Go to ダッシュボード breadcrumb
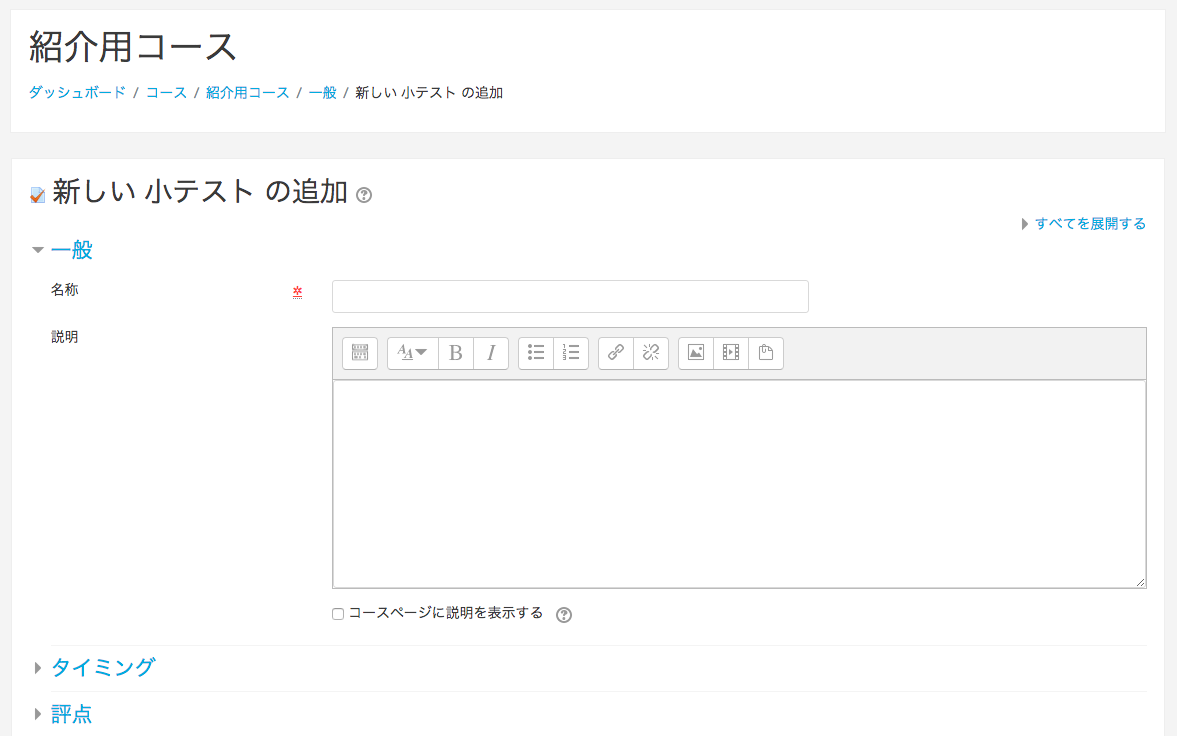 pos(77,93)
